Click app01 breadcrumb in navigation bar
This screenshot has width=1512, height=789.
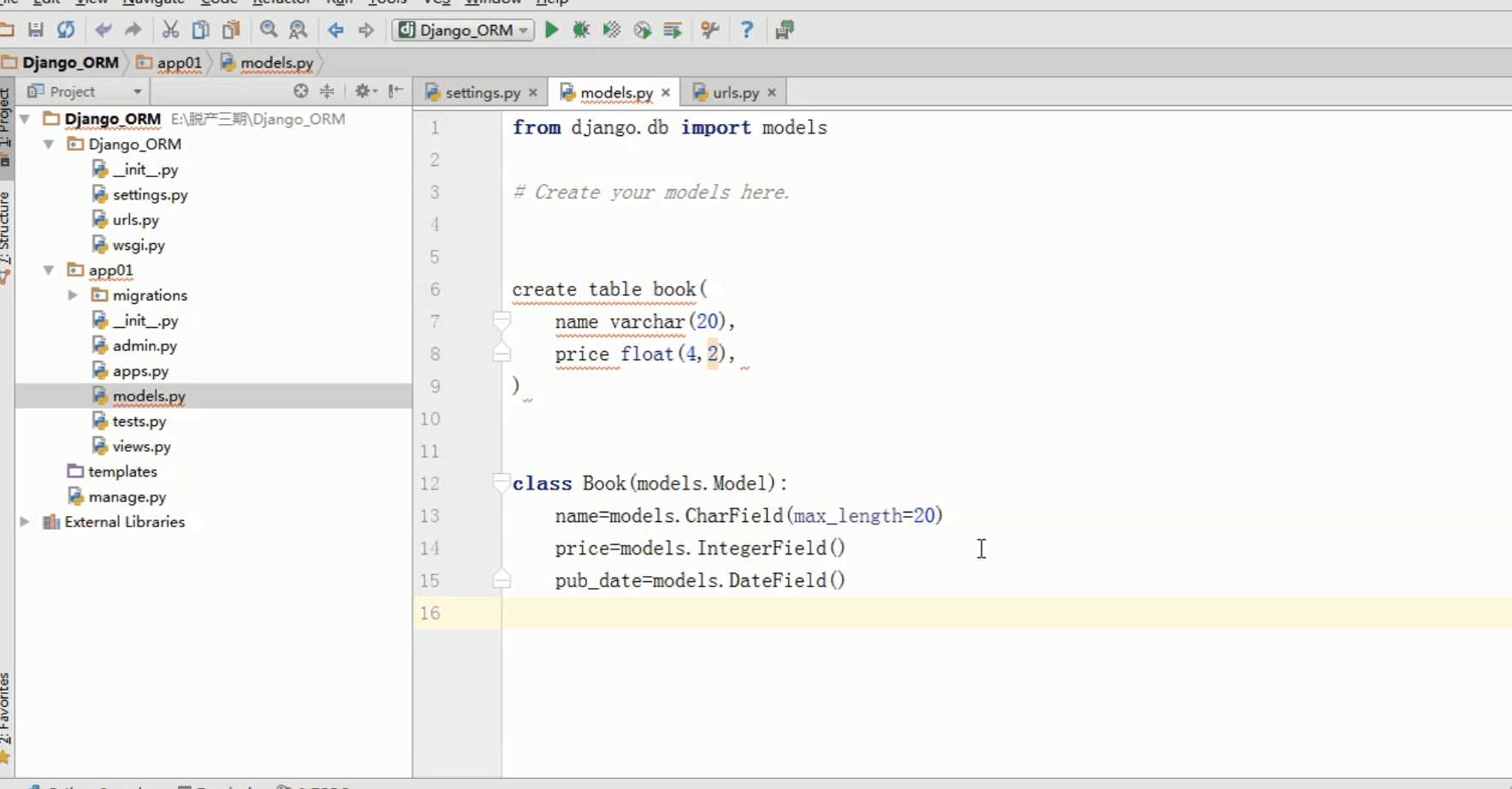pyautogui.click(x=169, y=62)
